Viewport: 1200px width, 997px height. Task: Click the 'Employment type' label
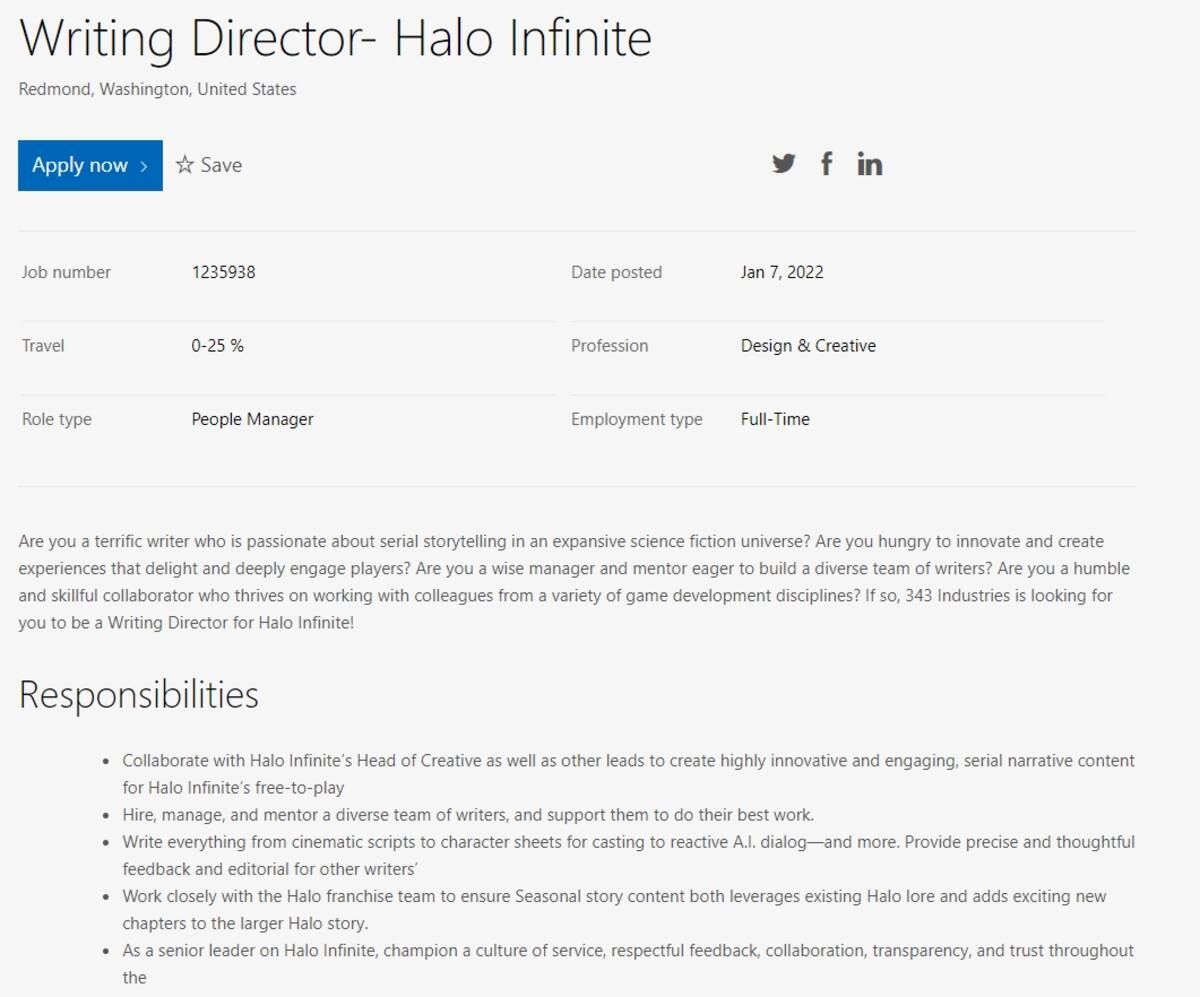click(636, 419)
